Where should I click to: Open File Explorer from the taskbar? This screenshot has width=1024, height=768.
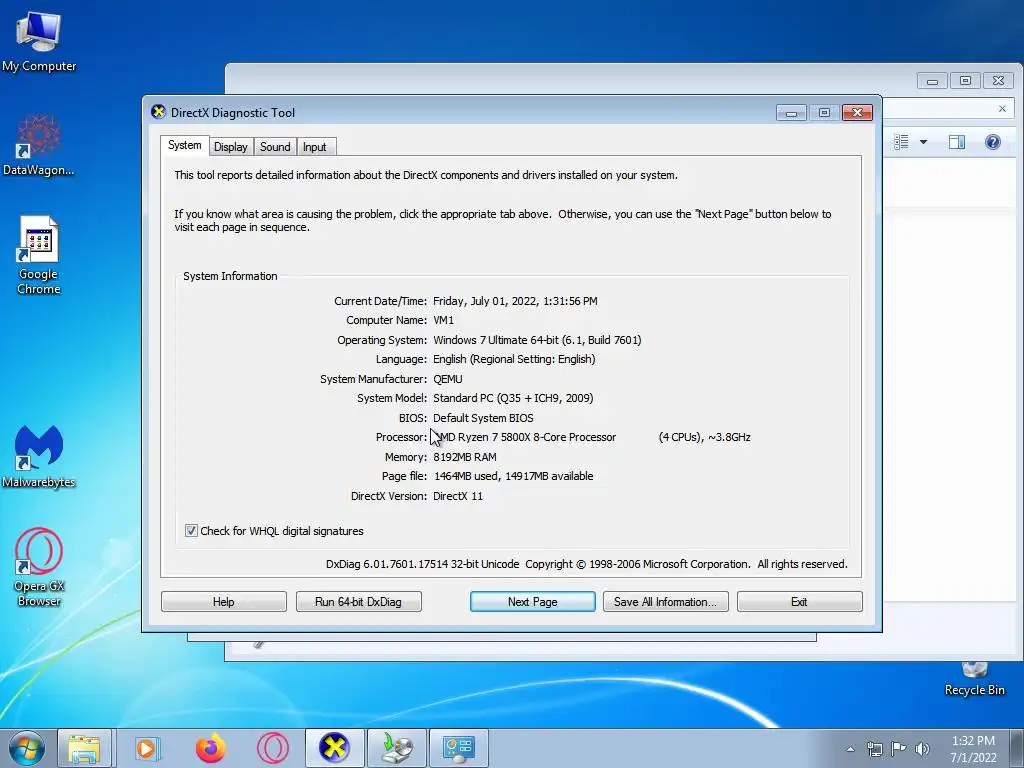[x=85, y=748]
